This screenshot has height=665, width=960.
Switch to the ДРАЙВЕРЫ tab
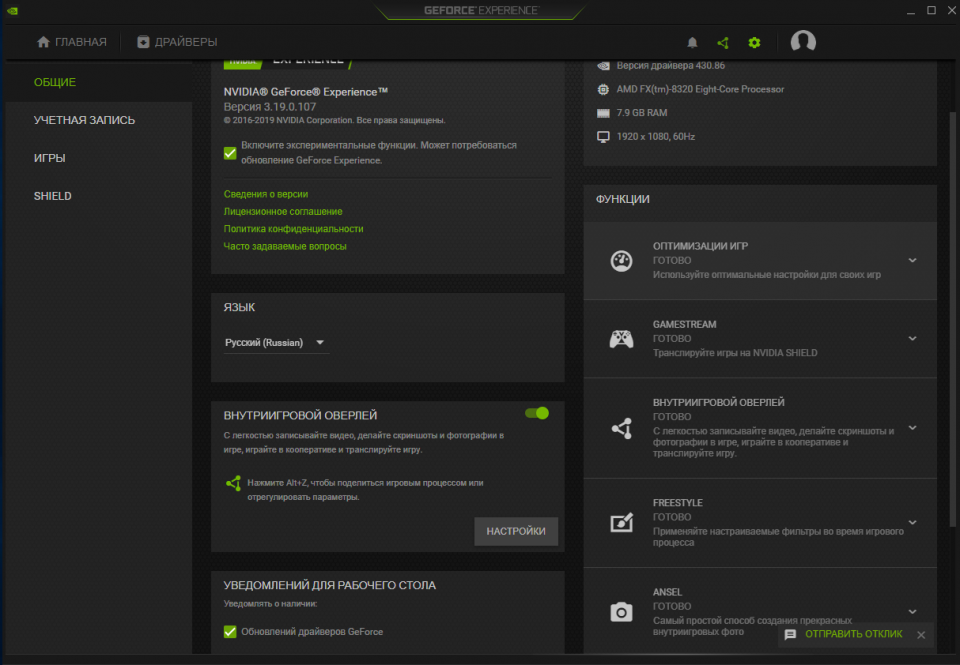click(x=177, y=42)
